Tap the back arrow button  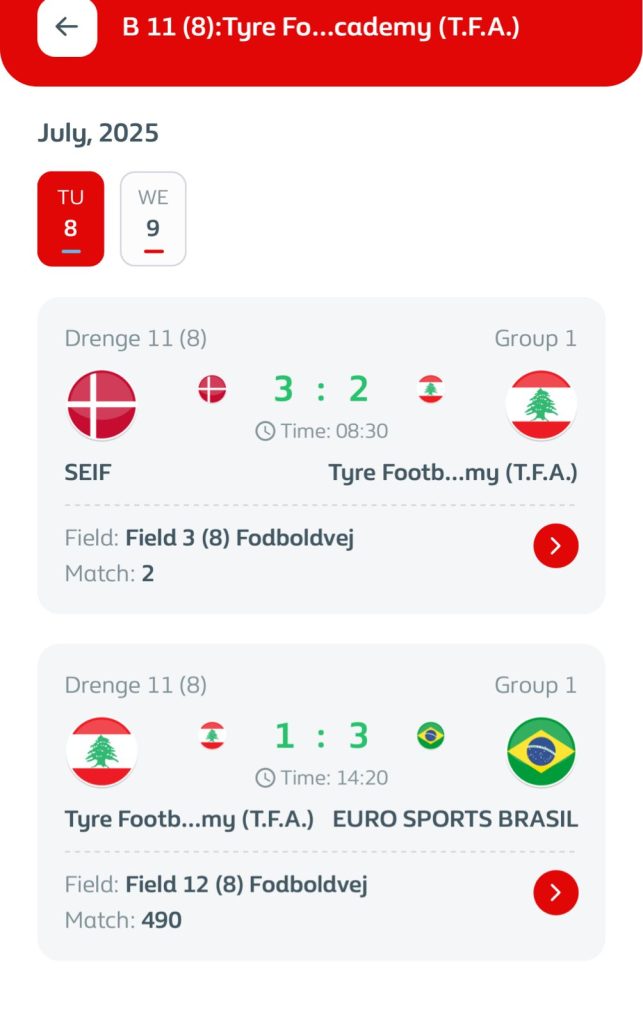click(x=67, y=27)
